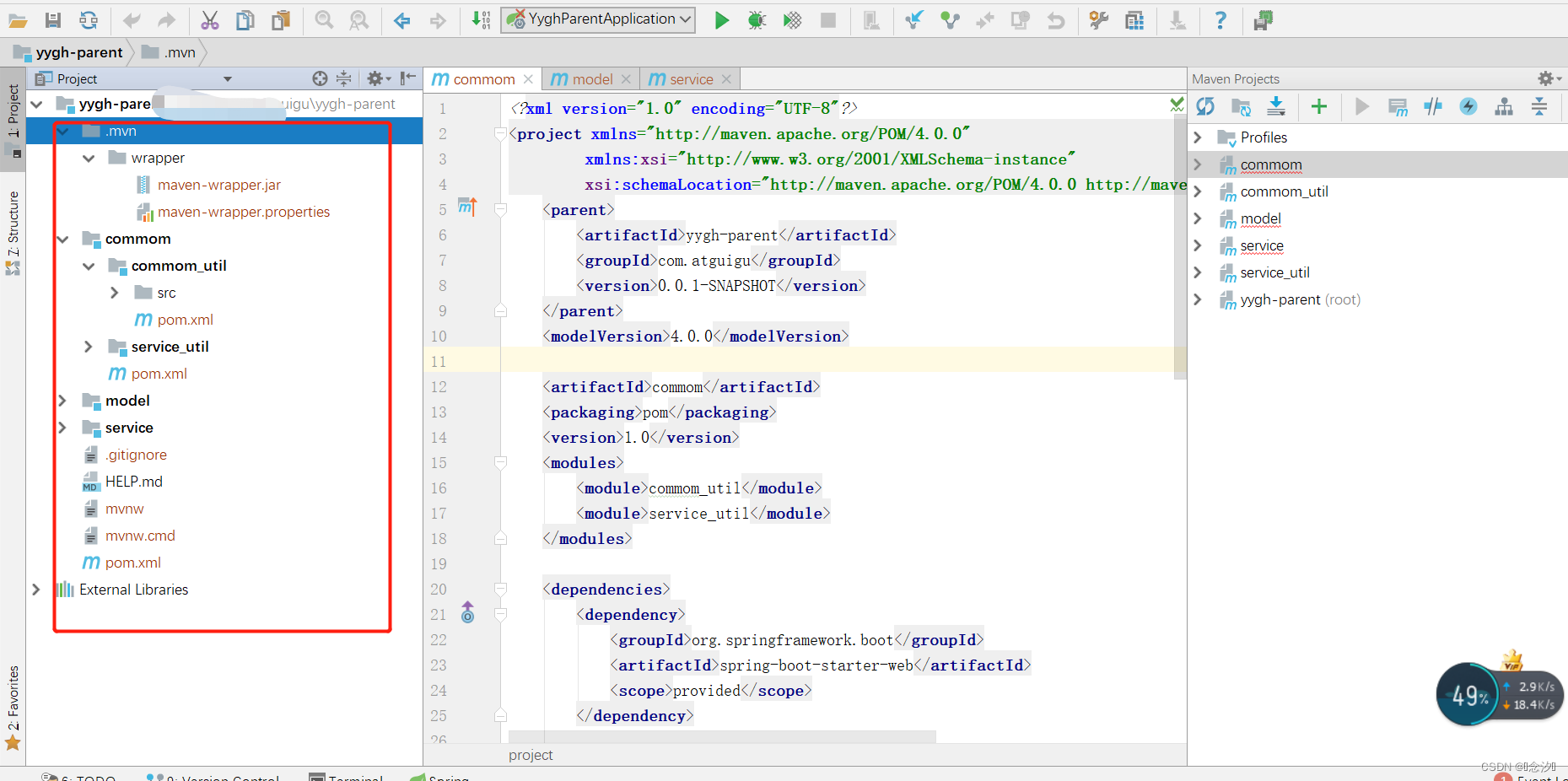Image resolution: width=1568 pixels, height=781 pixels.
Task: Click the Undo arrow in the toolbar
Action: coord(132,20)
